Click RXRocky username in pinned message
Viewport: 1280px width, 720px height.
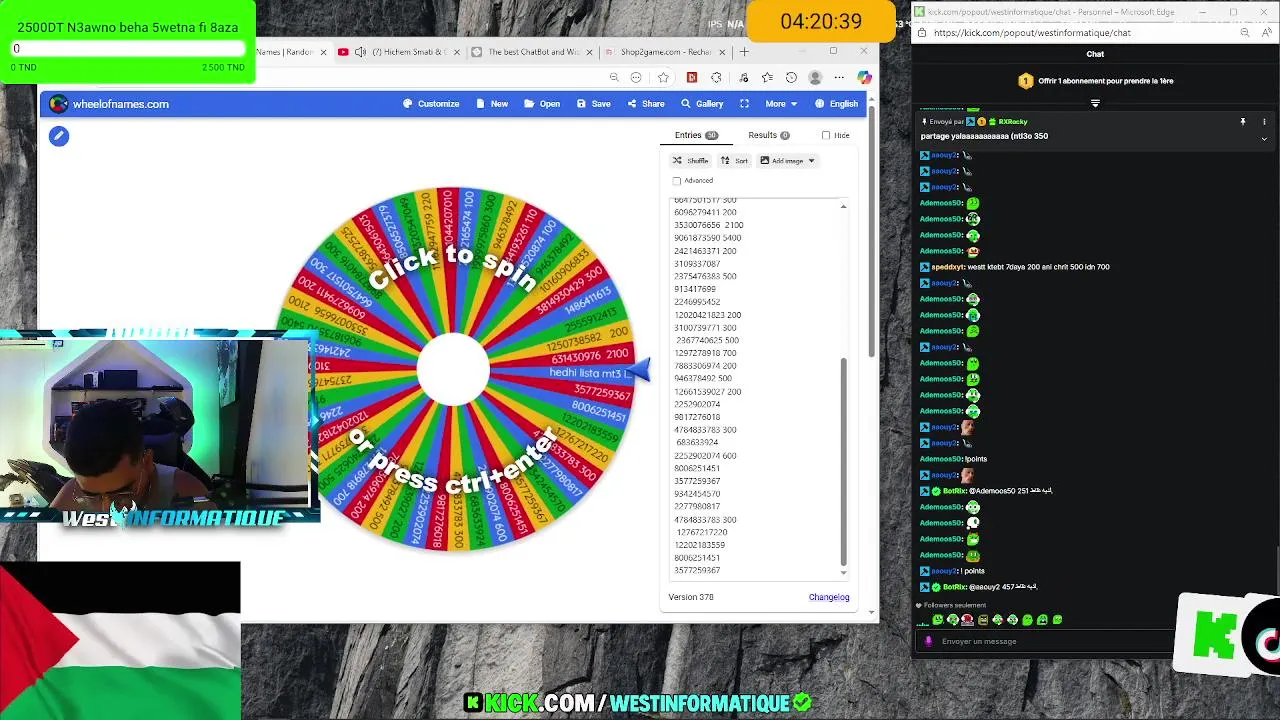(1012, 122)
